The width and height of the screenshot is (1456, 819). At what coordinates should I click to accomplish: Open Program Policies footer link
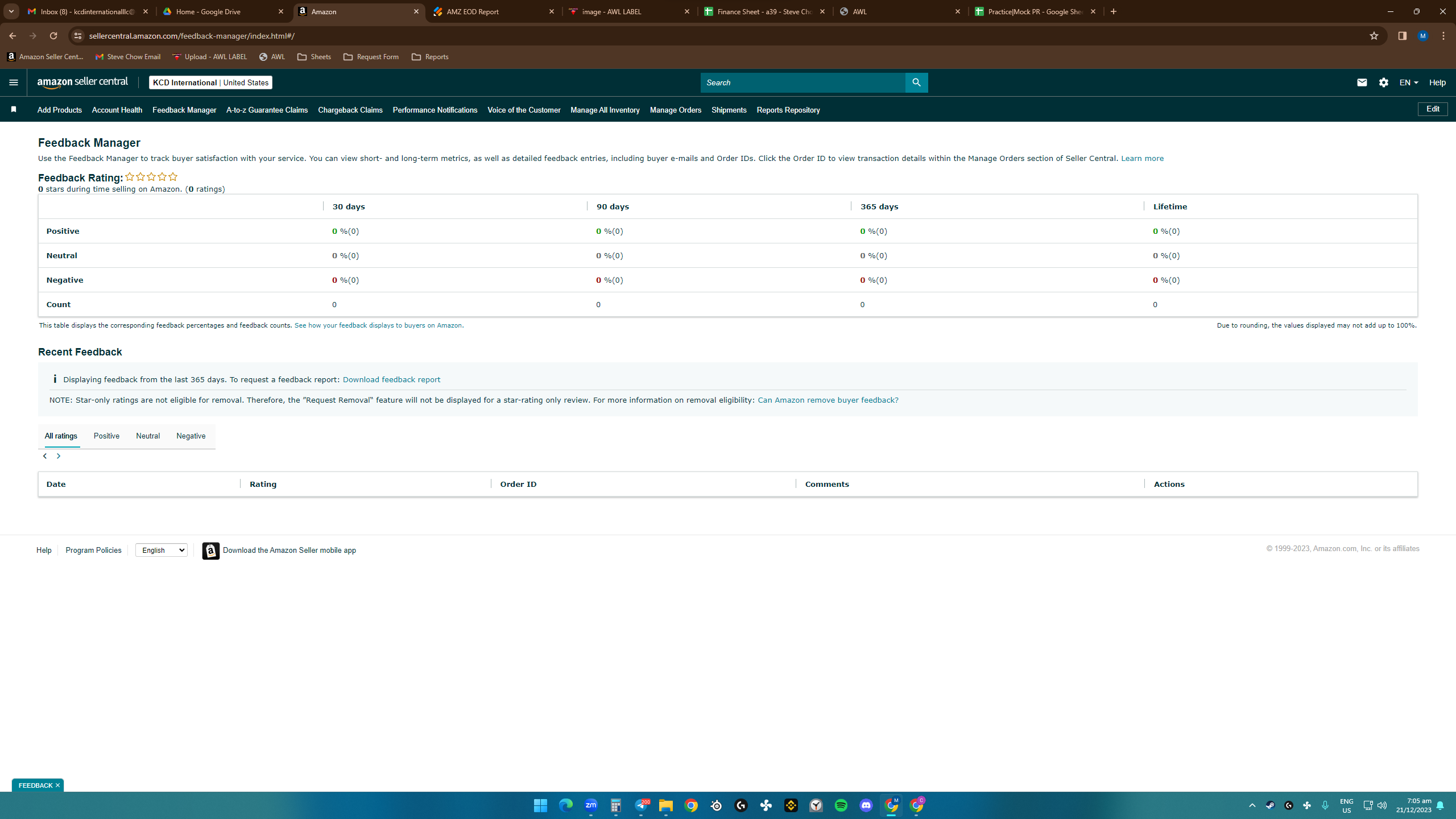(93, 551)
